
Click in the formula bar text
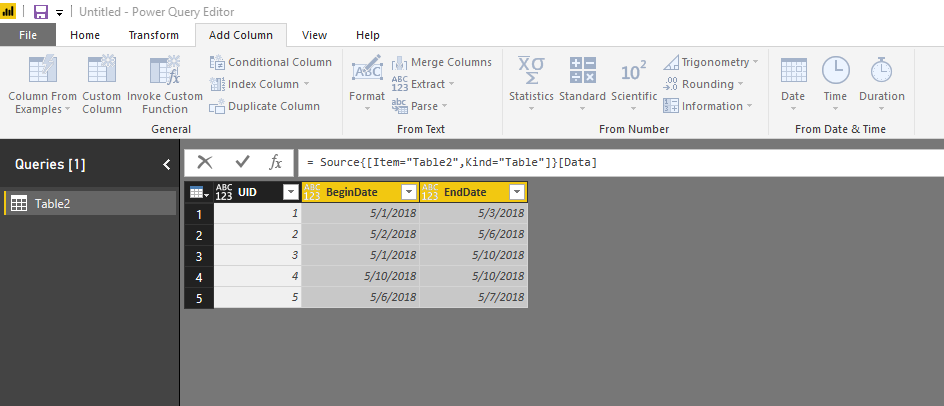tap(452, 163)
